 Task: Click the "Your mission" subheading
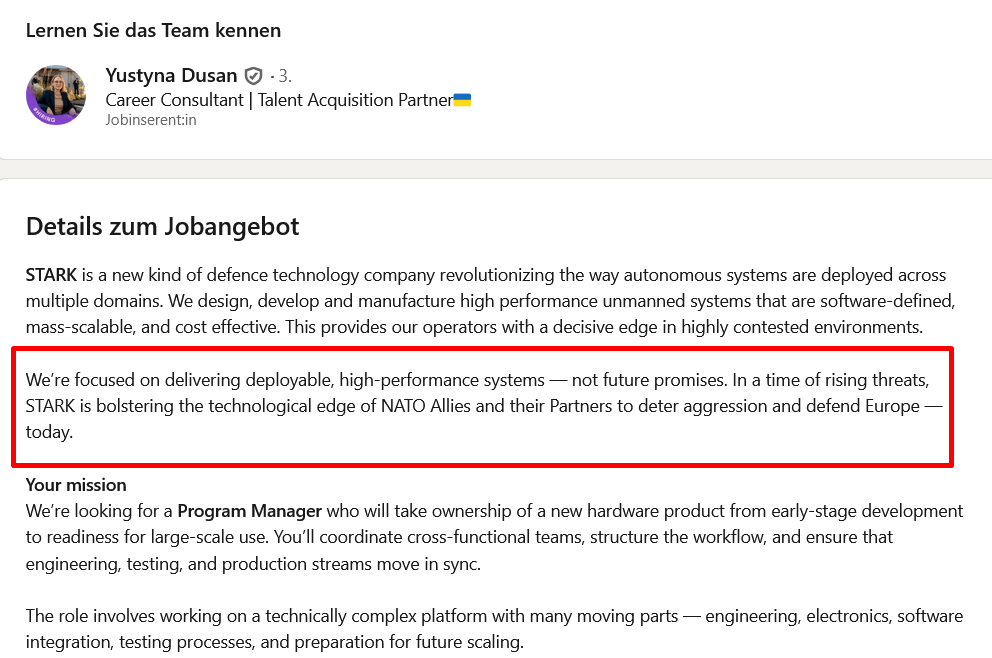click(x=76, y=485)
